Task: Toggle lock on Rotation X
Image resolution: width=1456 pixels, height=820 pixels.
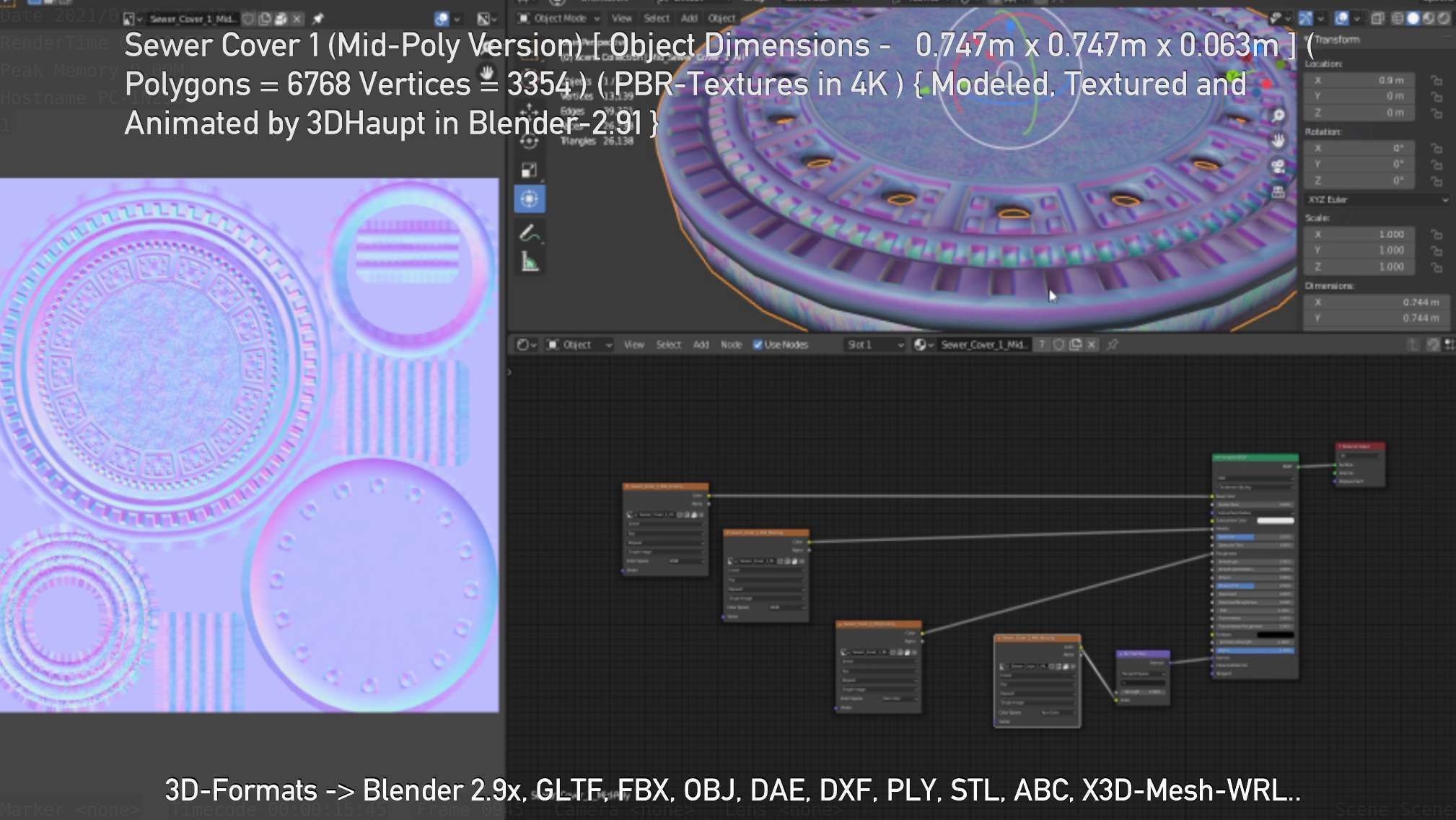Action: pyautogui.click(x=1437, y=148)
